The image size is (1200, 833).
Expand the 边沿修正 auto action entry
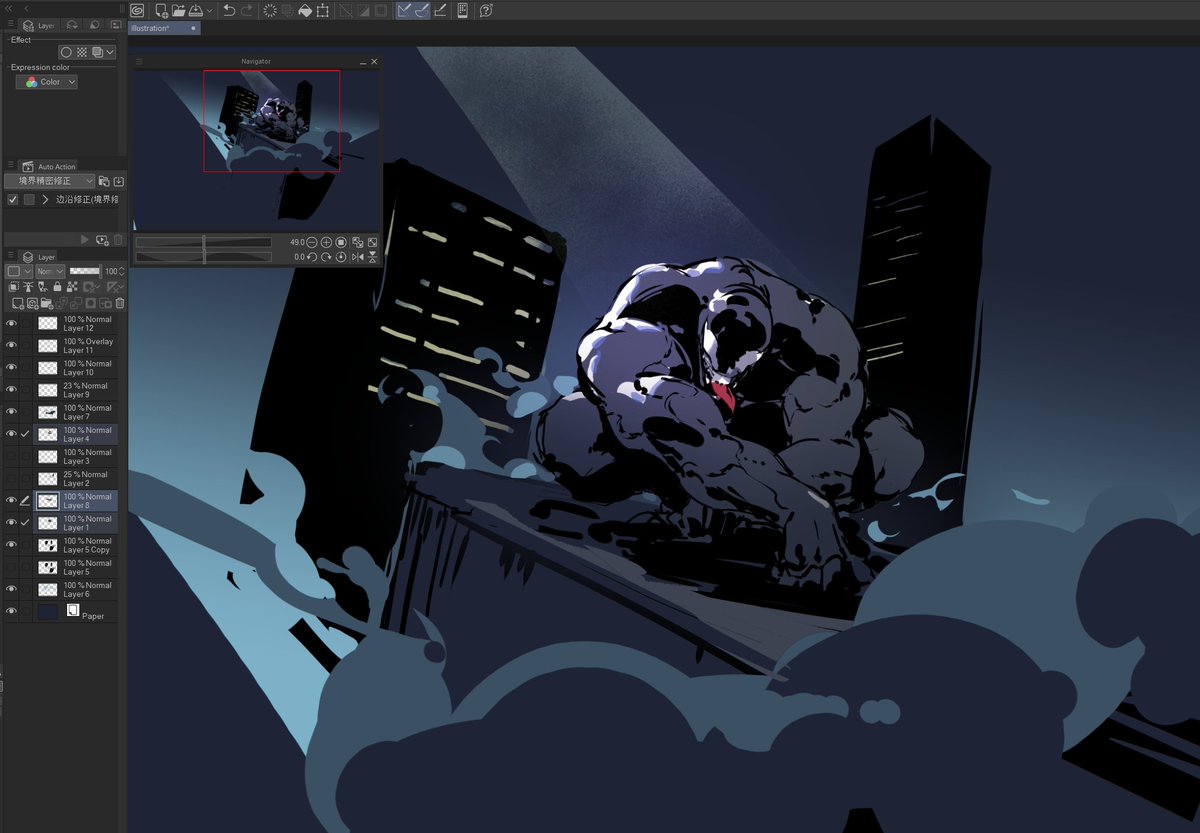click(45, 199)
